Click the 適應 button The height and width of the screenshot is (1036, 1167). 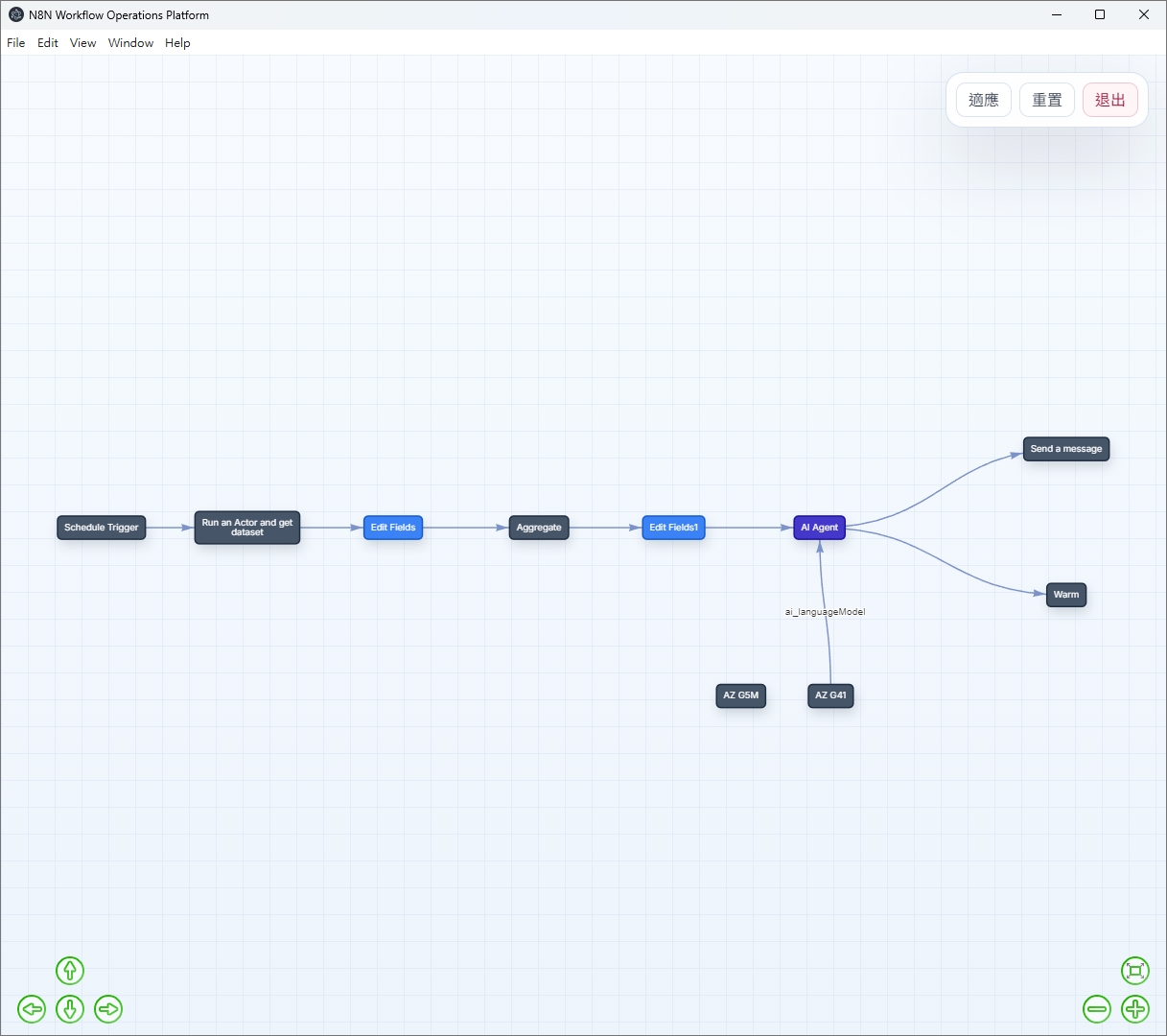coord(984,100)
